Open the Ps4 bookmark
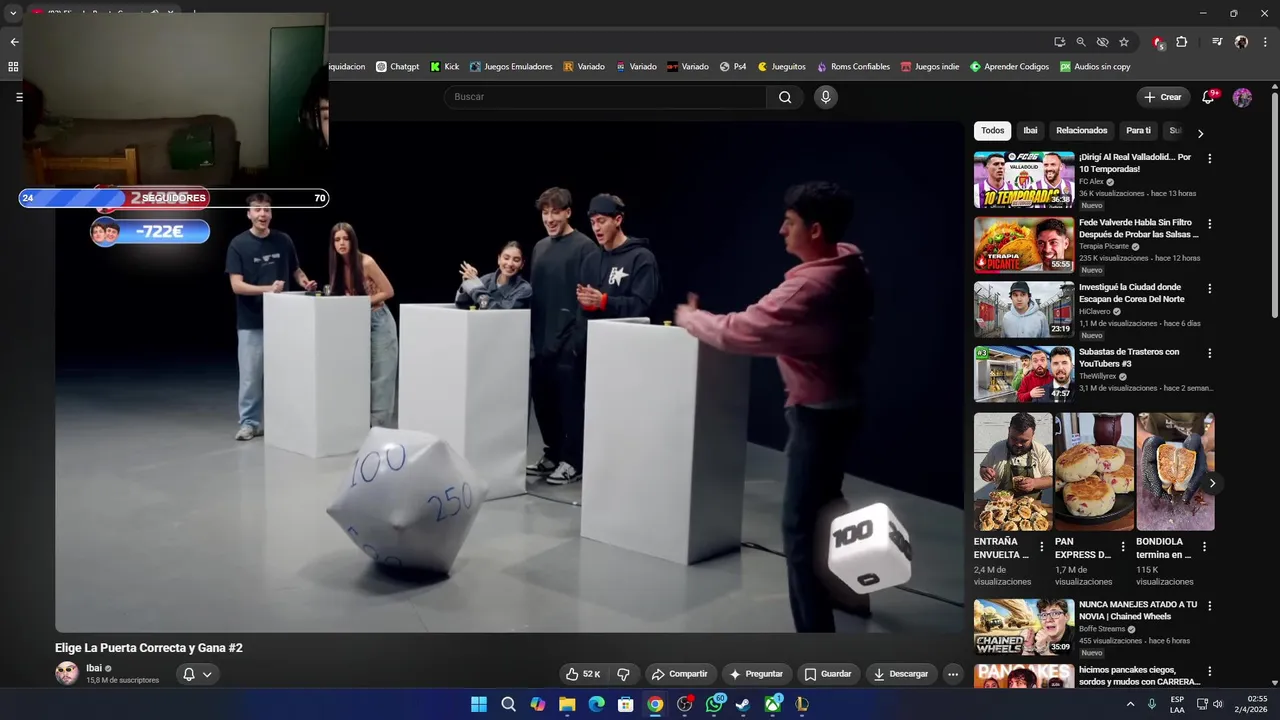1280x720 pixels. click(733, 67)
